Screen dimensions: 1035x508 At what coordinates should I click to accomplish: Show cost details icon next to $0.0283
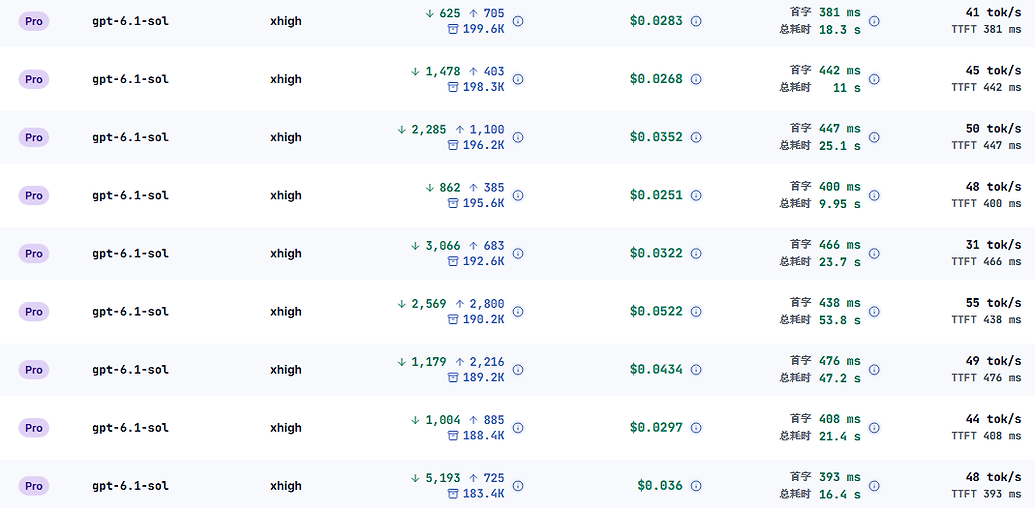pos(696,21)
